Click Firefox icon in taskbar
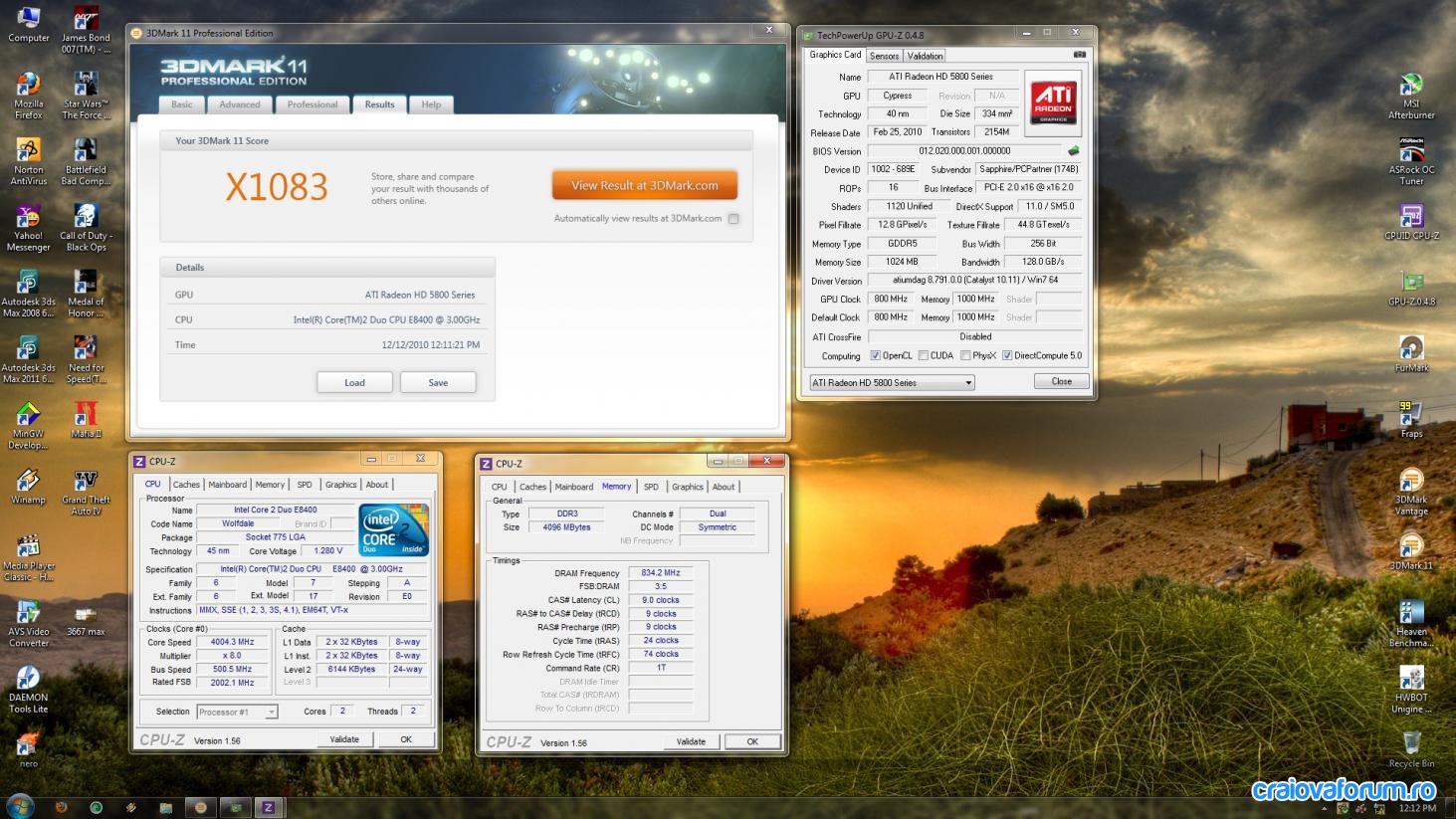The height and width of the screenshot is (819, 1456). click(61, 807)
